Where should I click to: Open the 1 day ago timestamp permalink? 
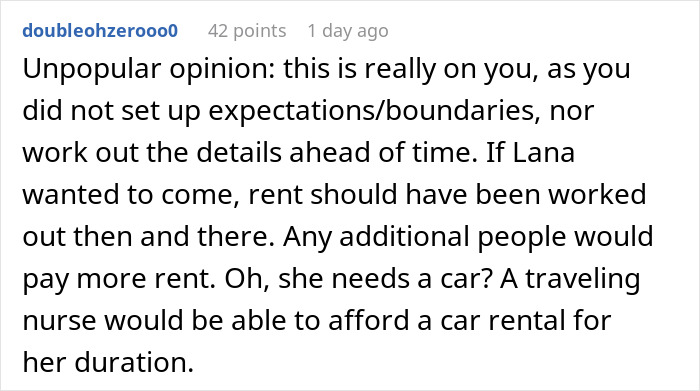pyautogui.click(x=348, y=31)
